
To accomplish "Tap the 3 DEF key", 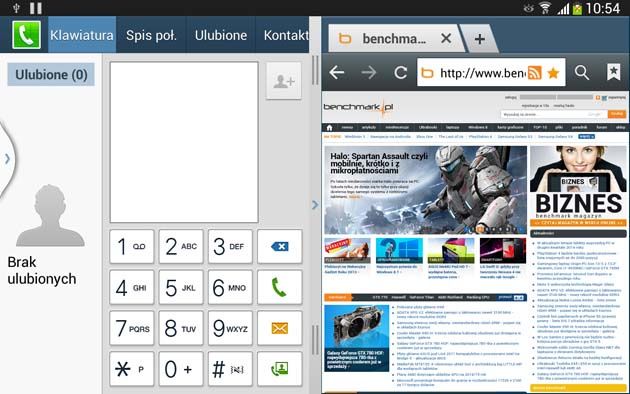I will point(230,246).
